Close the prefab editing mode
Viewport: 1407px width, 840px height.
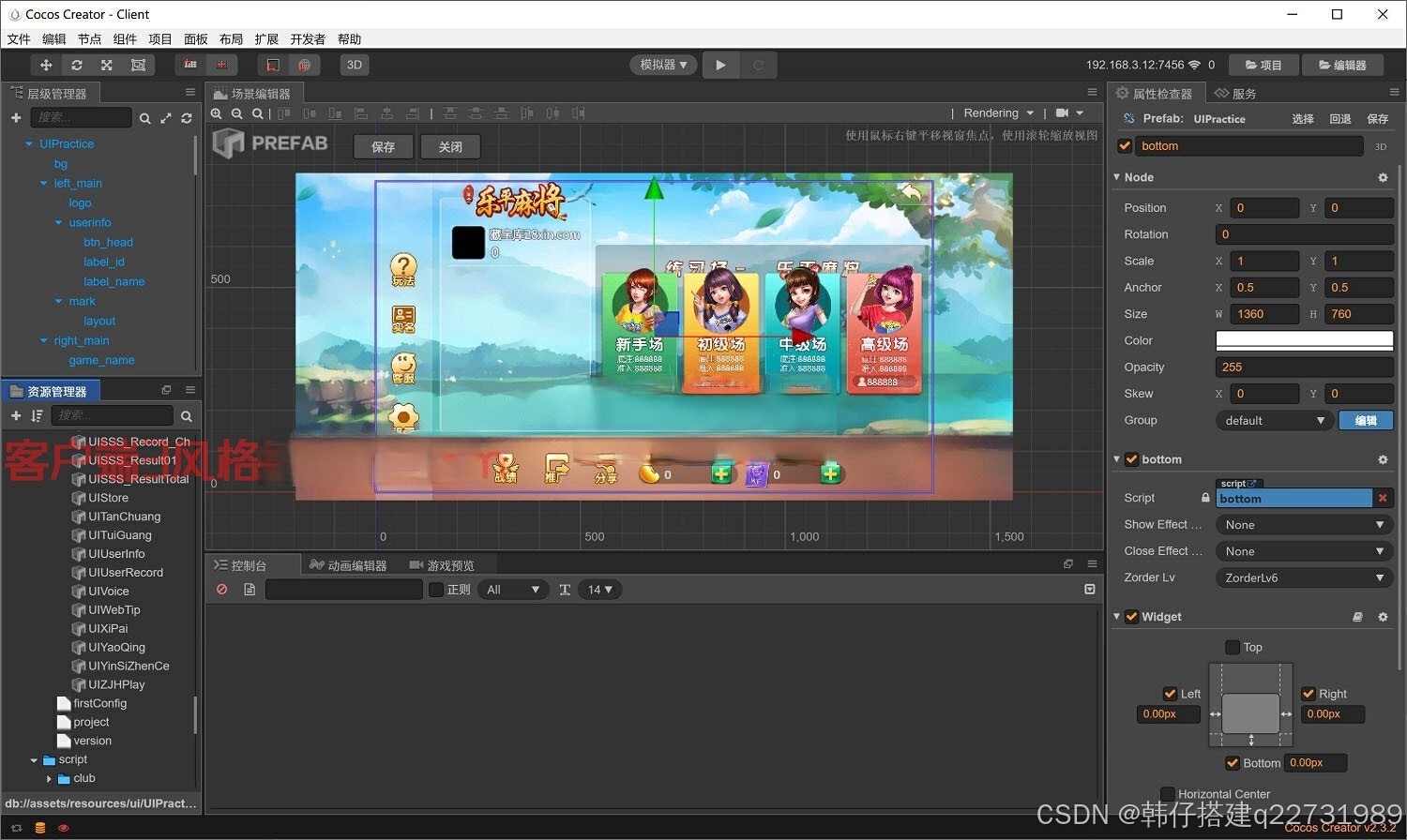click(450, 146)
